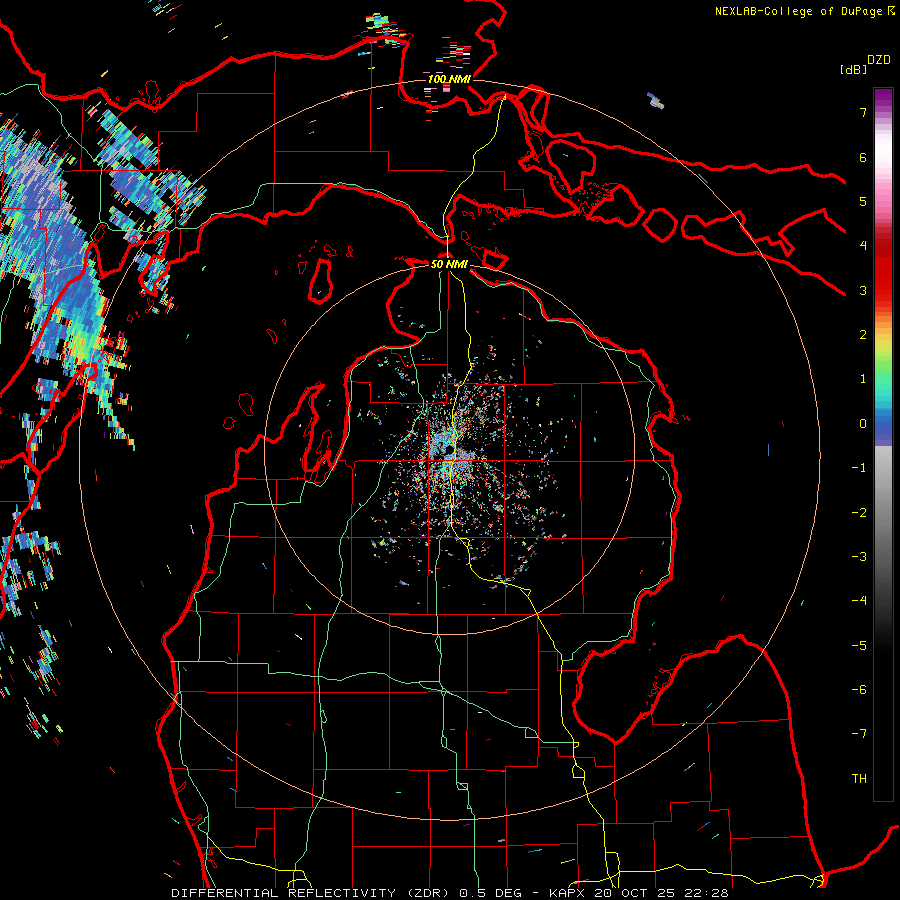Click the NEXLAB-College of DuPage label

[x=798, y=11]
